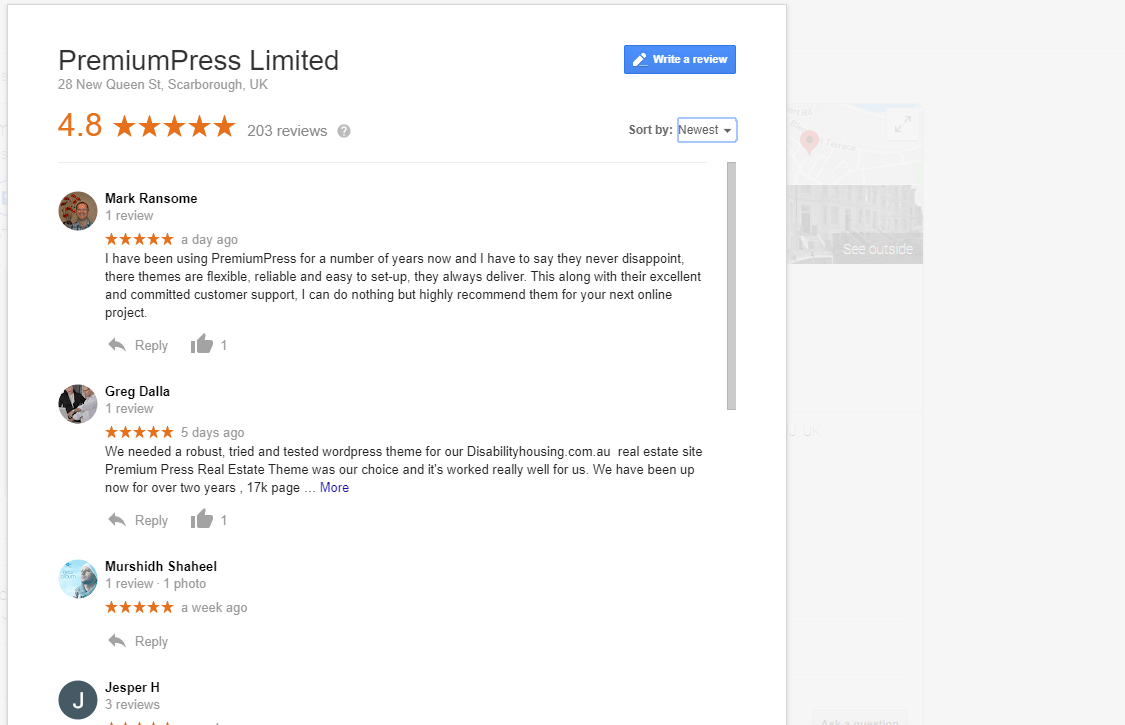The height and width of the screenshot is (725, 1125).
Task: Click the reply arrow under Mark Ransome's review
Action: 119,344
